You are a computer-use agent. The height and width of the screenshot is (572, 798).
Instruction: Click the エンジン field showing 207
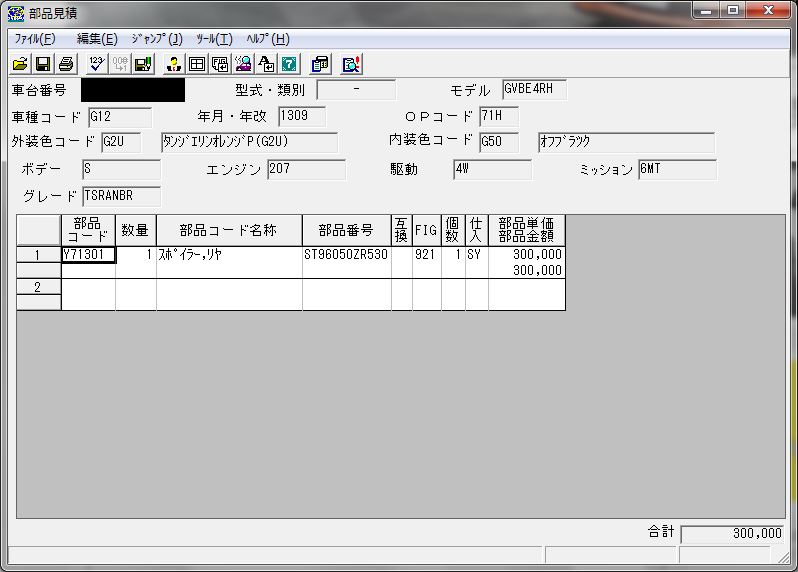pyautogui.click(x=306, y=169)
